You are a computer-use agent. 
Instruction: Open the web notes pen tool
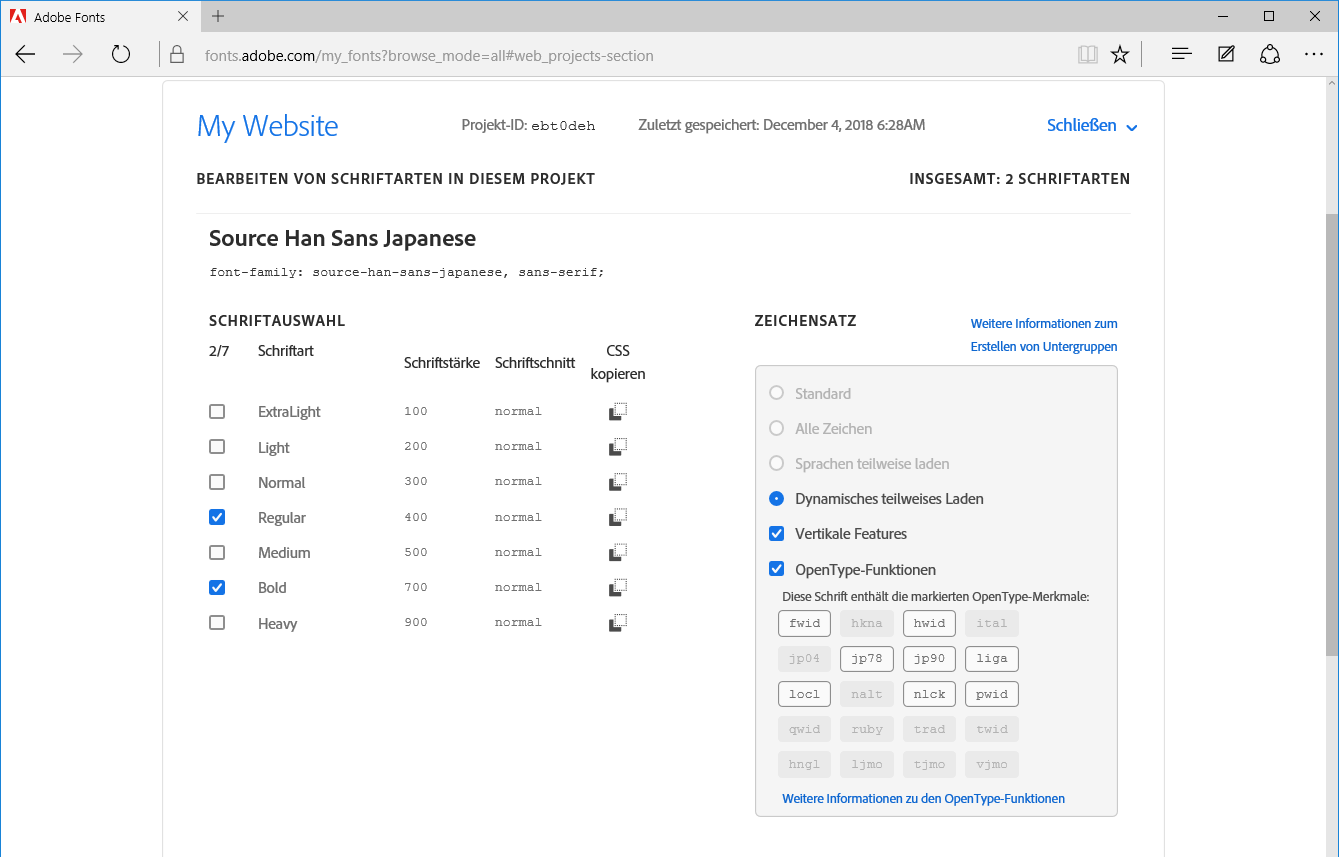(x=1226, y=55)
